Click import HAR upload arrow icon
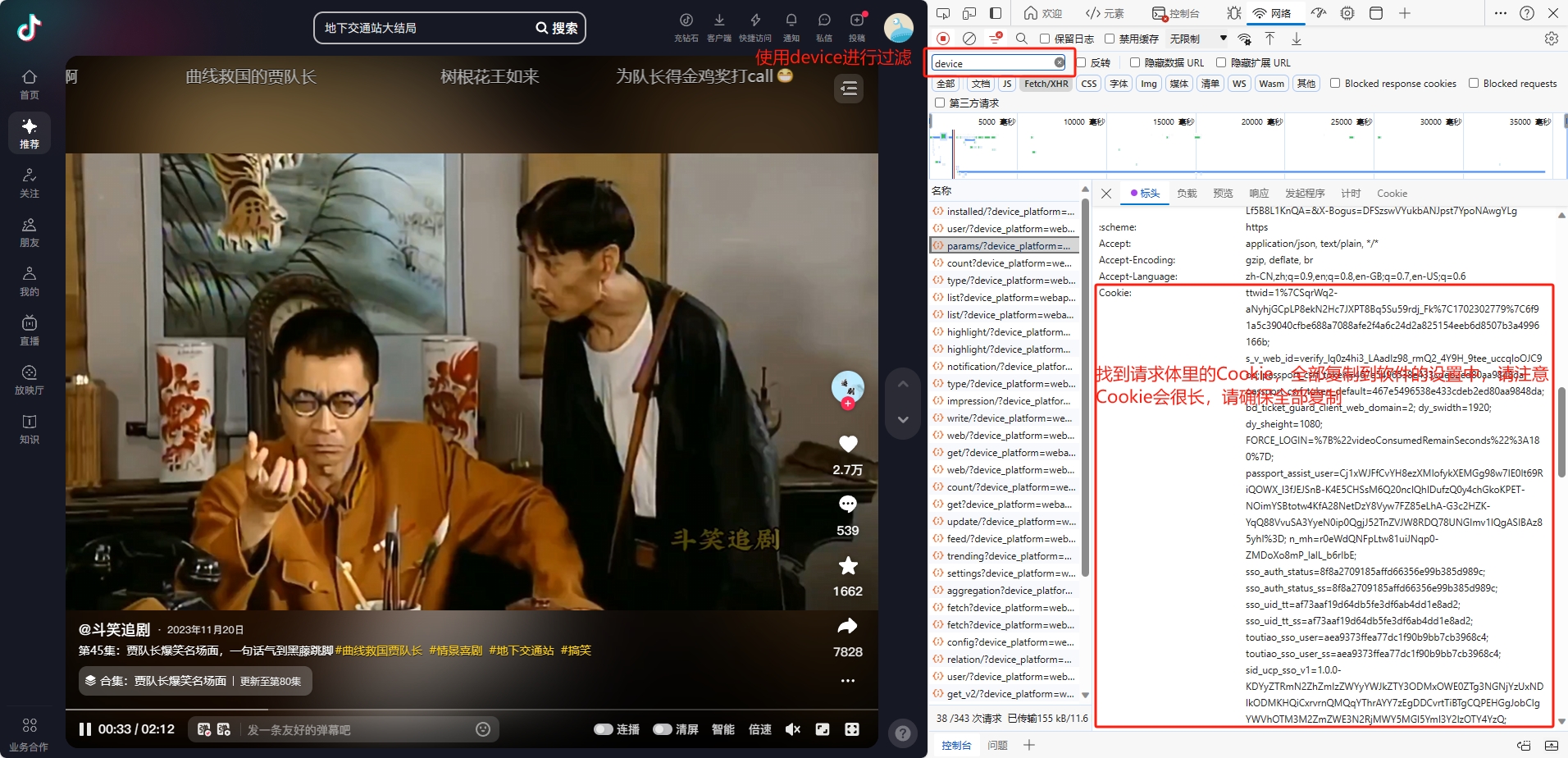Image resolution: width=1568 pixels, height=758 pixels. tap(1269, 39)
